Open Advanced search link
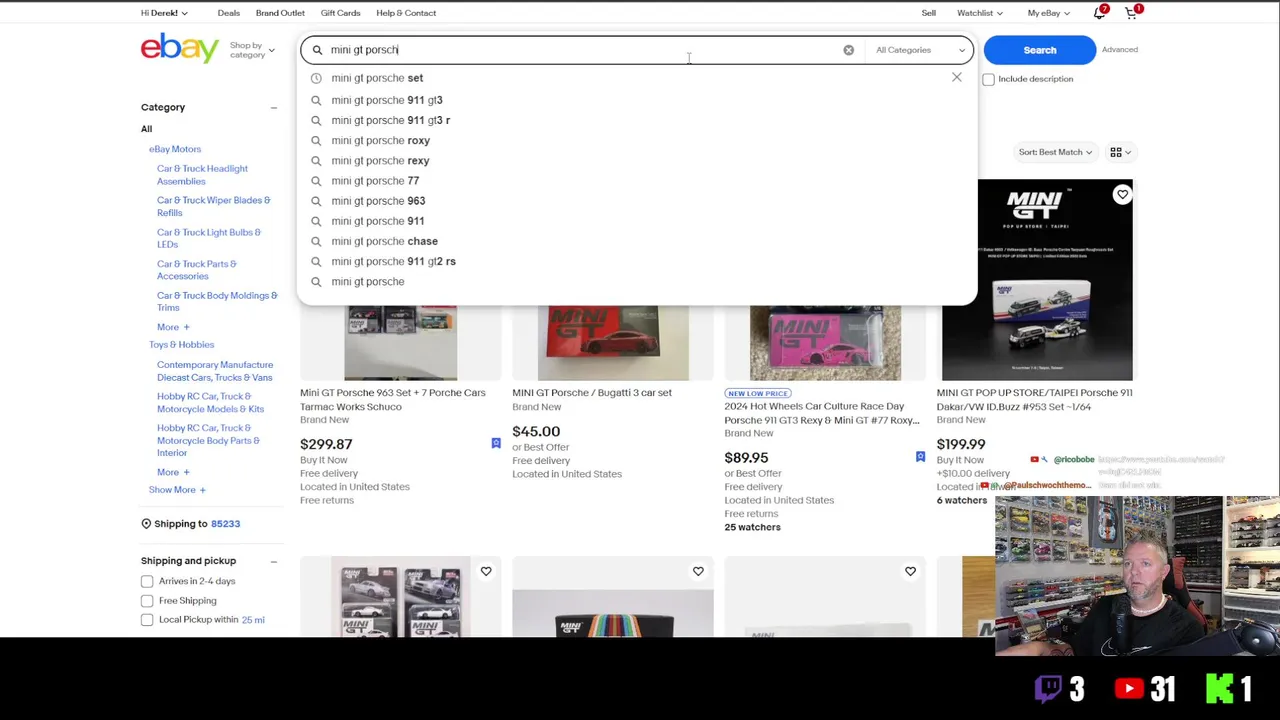The image size is (1280, 720). 1120,50
